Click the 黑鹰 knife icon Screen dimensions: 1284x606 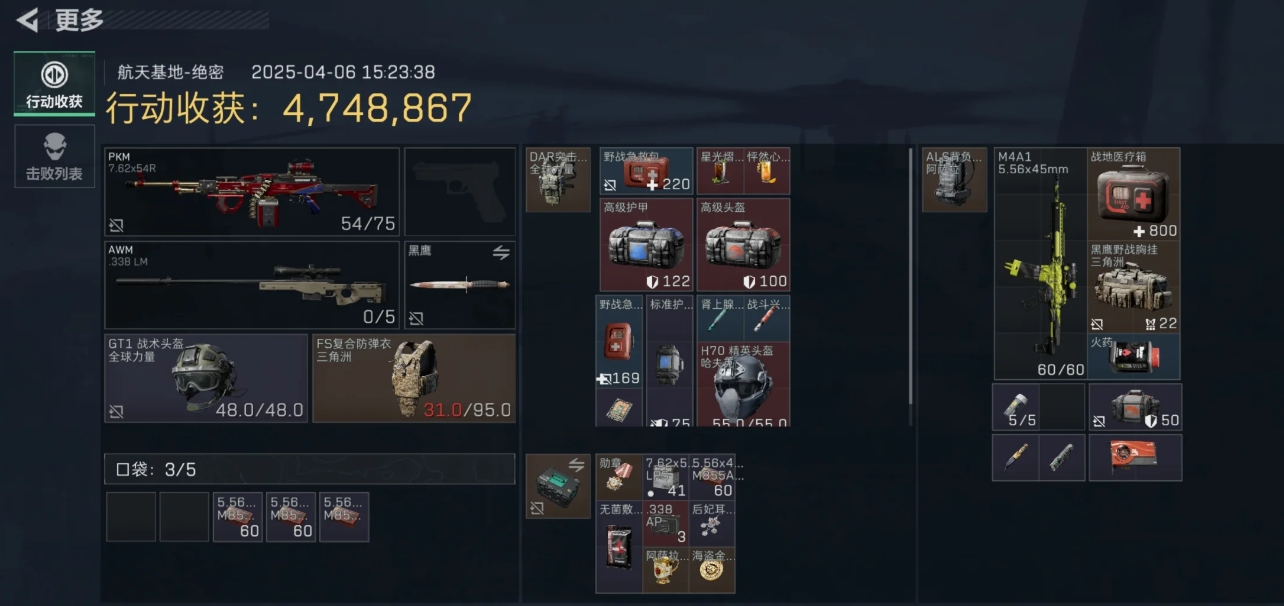point(460,285)
